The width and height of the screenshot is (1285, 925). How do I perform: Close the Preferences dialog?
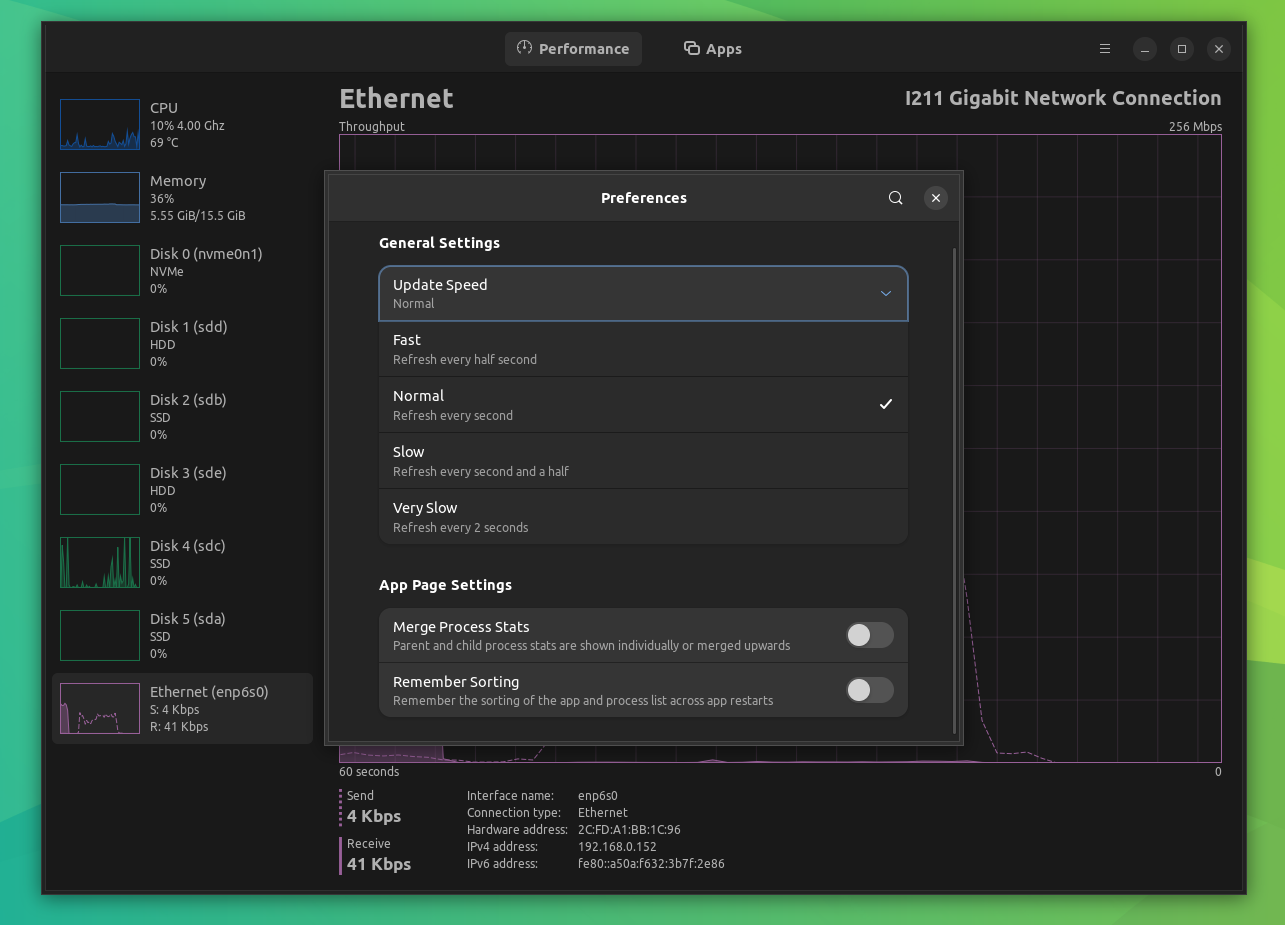pyautogui.click(x=935, y=197)
